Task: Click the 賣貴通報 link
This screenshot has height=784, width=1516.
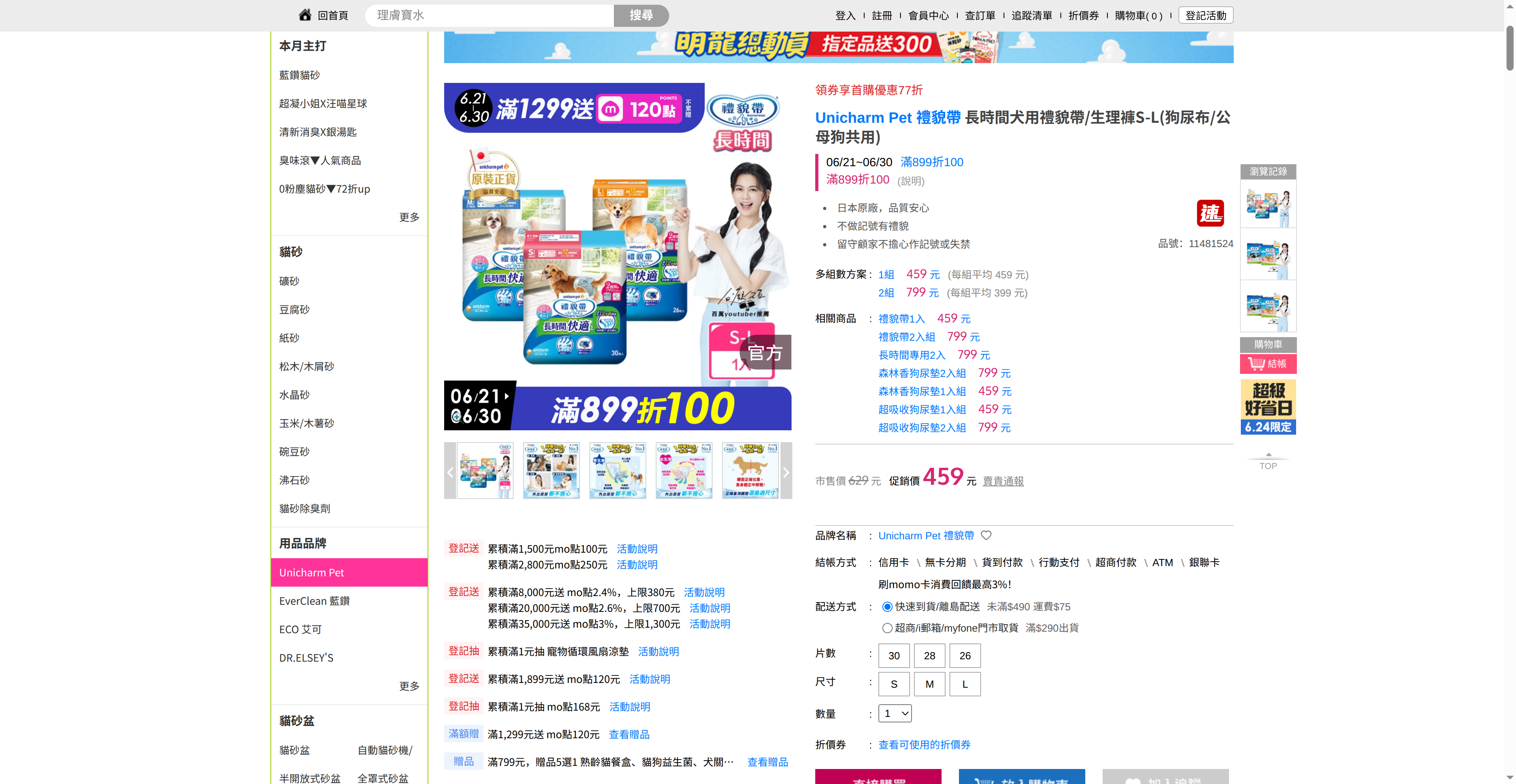Action: click(1004, 481)
